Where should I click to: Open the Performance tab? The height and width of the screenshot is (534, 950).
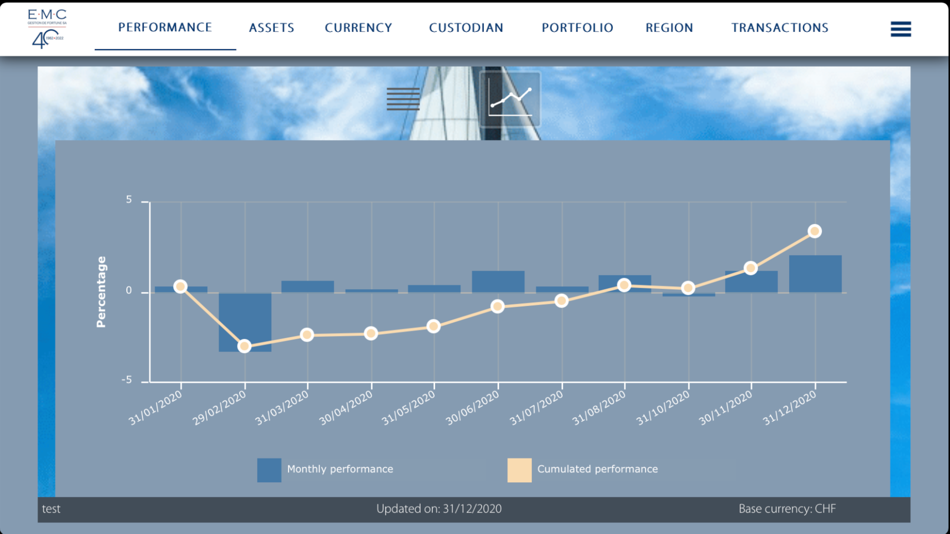pos(165,27)
